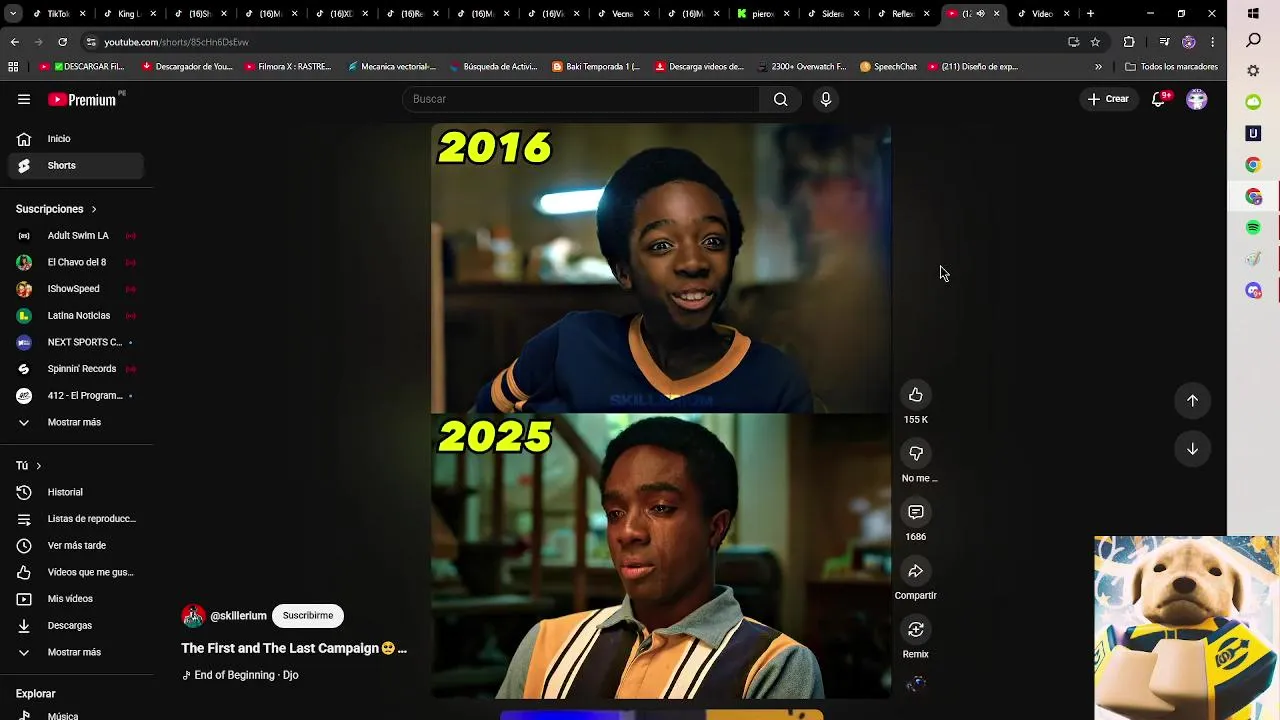
Task: Open the SpeechChat bookmark
Action: tap(887, 67)
